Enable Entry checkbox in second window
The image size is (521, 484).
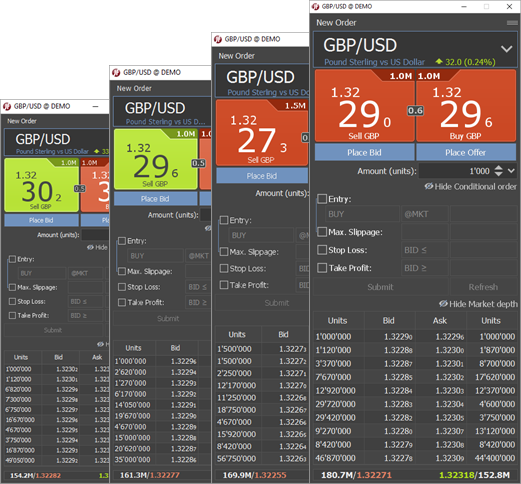pos(122,241)
